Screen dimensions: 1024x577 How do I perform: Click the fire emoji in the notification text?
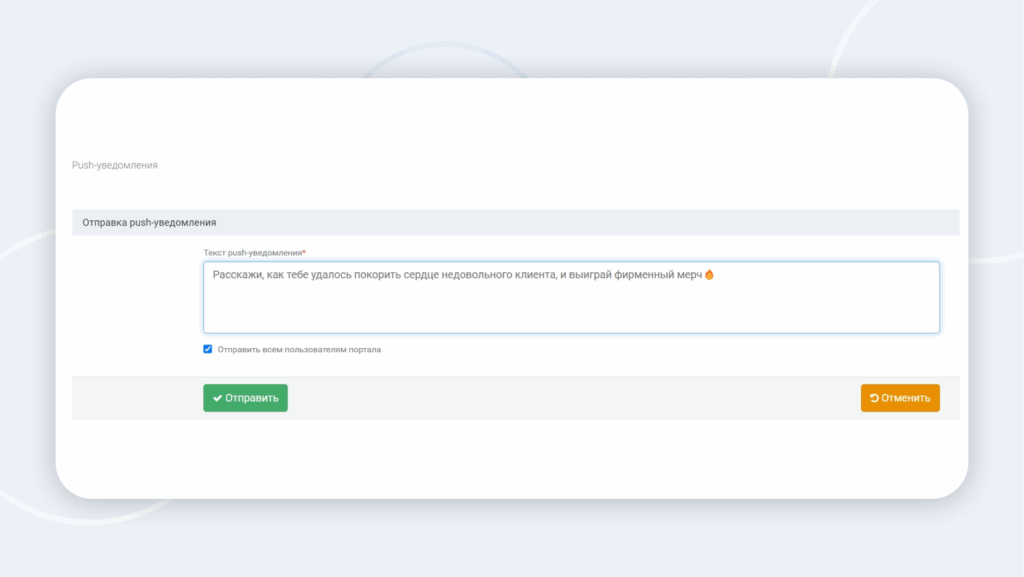(709, 275)
